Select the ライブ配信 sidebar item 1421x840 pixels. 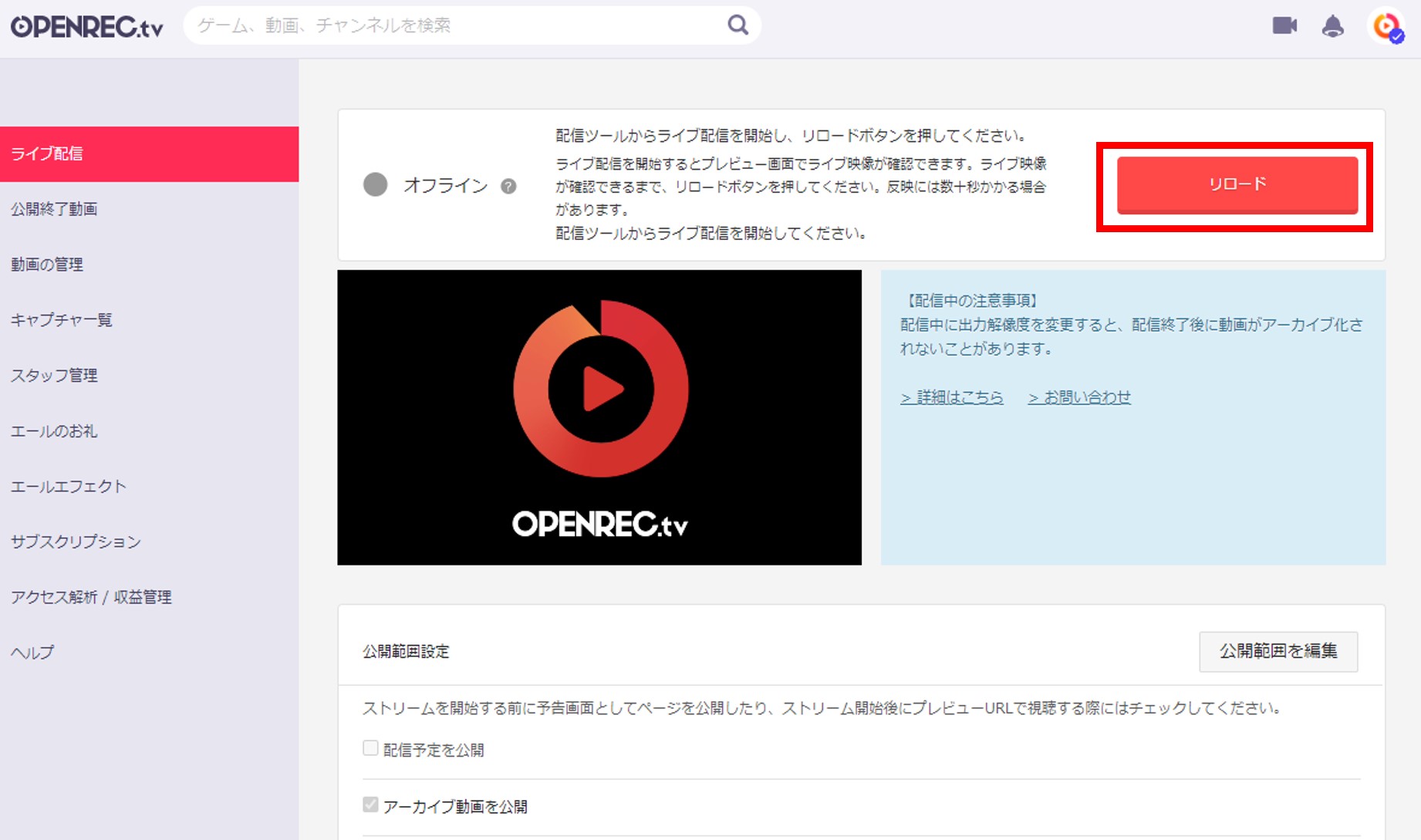[150, 153]
